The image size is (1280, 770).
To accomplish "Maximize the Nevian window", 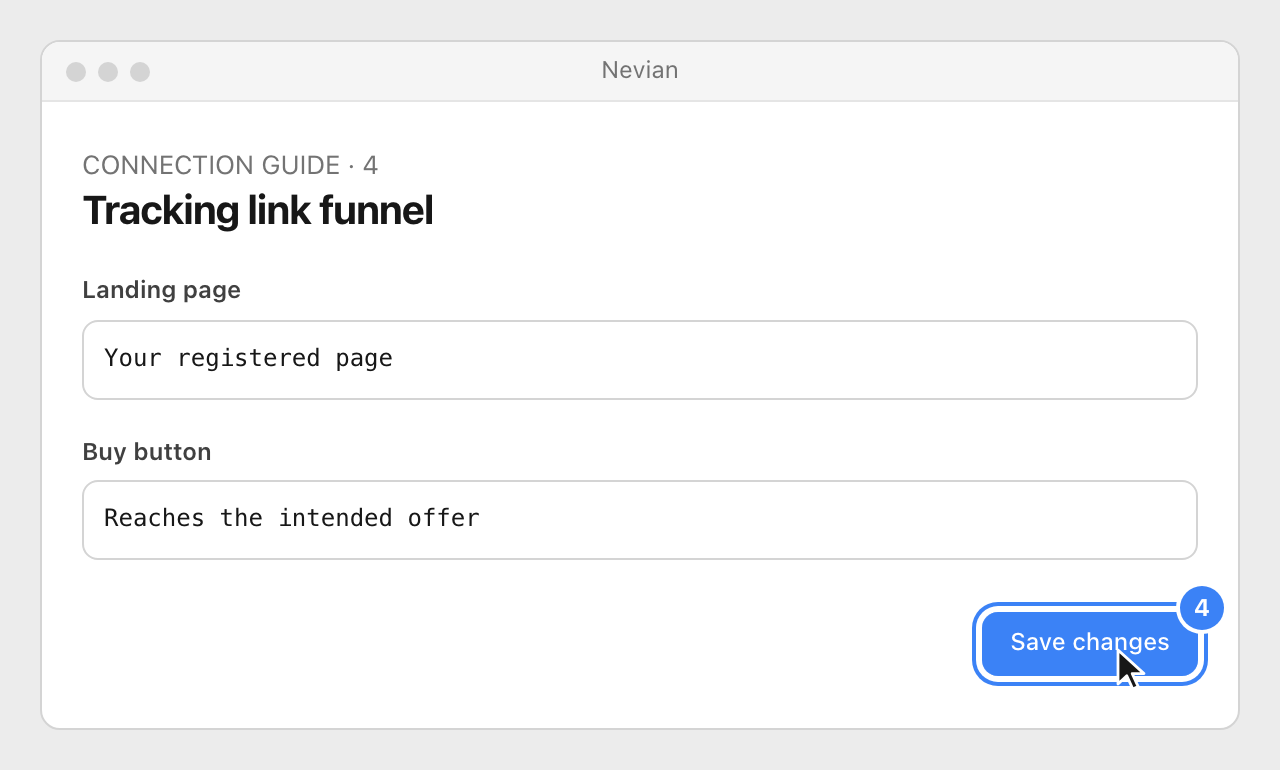I will [x=140, y=72].
